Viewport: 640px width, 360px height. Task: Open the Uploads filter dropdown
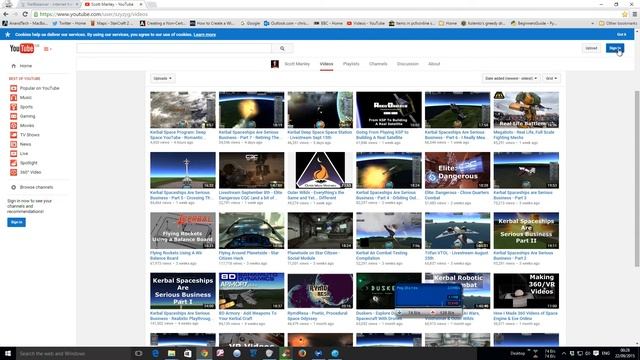click(162, 78)
